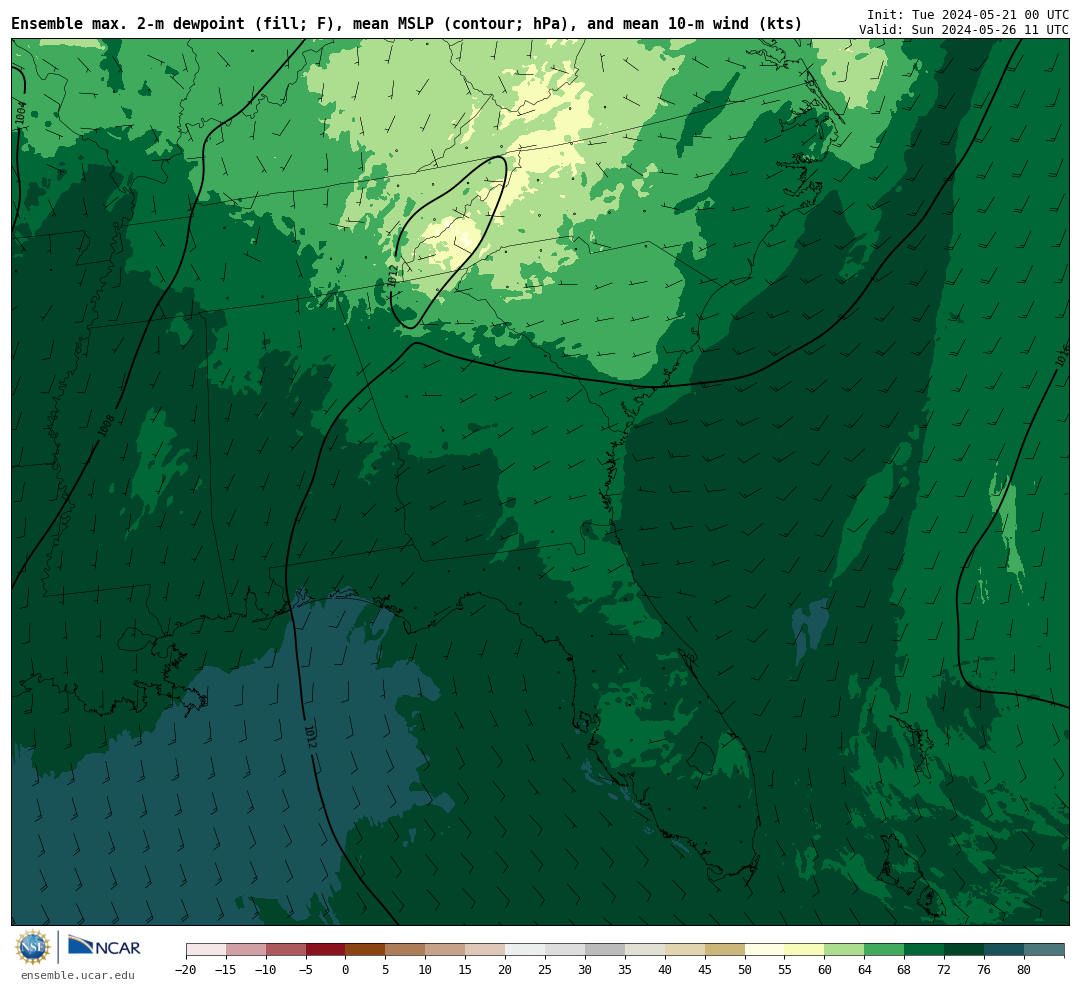Click the 1004 isobar contour label
This screenshot has width=1080, height=988.
tap(21, 112)
